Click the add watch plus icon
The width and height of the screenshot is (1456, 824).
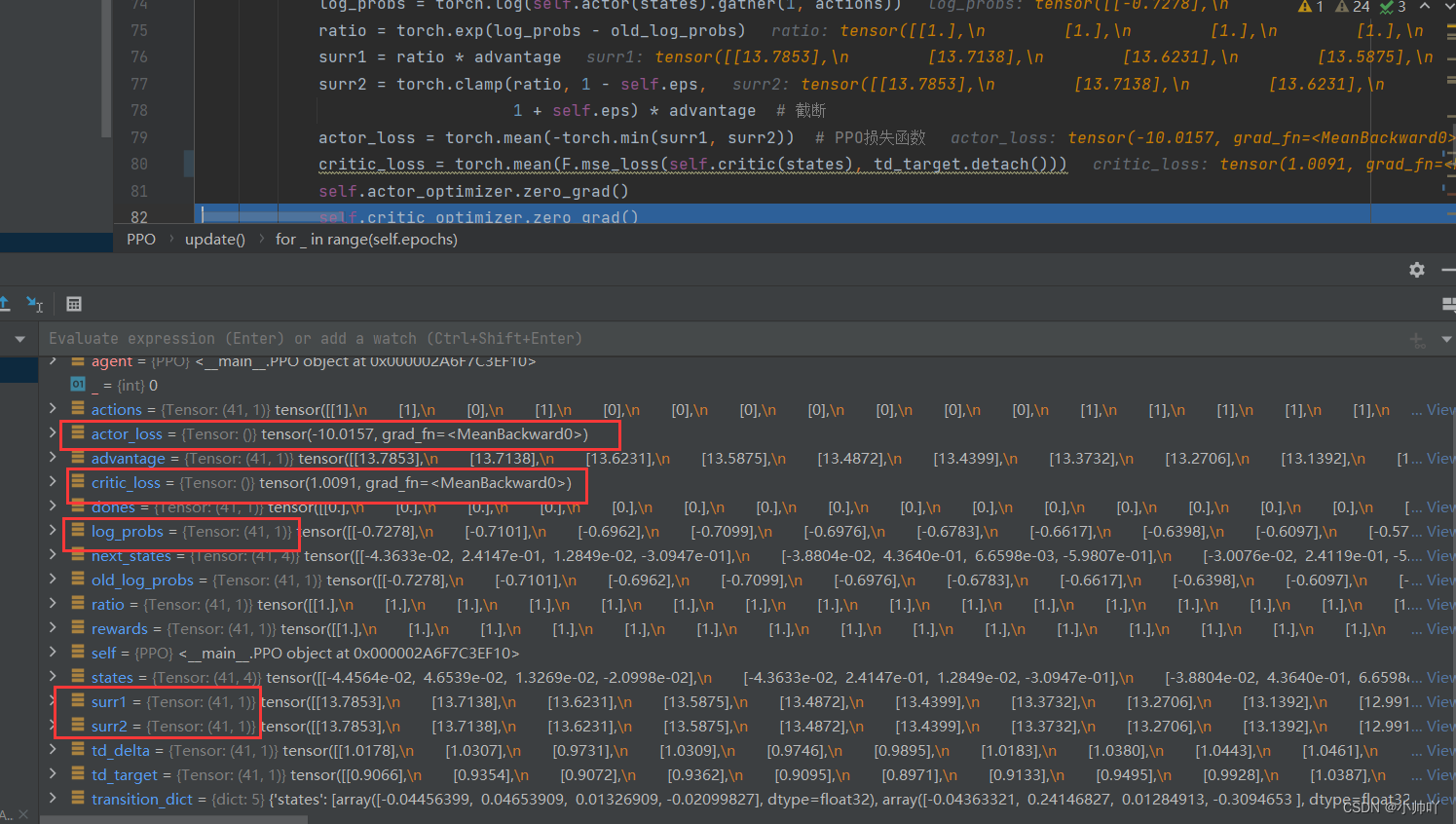point(1417,339)
